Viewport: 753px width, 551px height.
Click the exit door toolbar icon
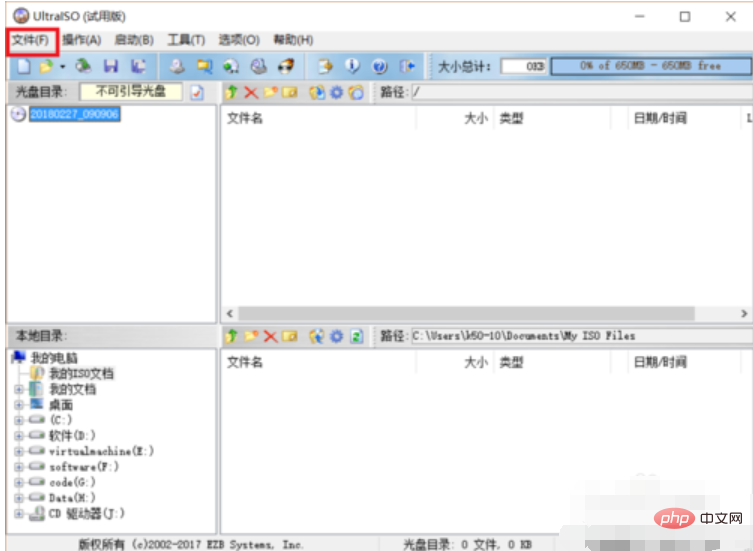[407, 66]
